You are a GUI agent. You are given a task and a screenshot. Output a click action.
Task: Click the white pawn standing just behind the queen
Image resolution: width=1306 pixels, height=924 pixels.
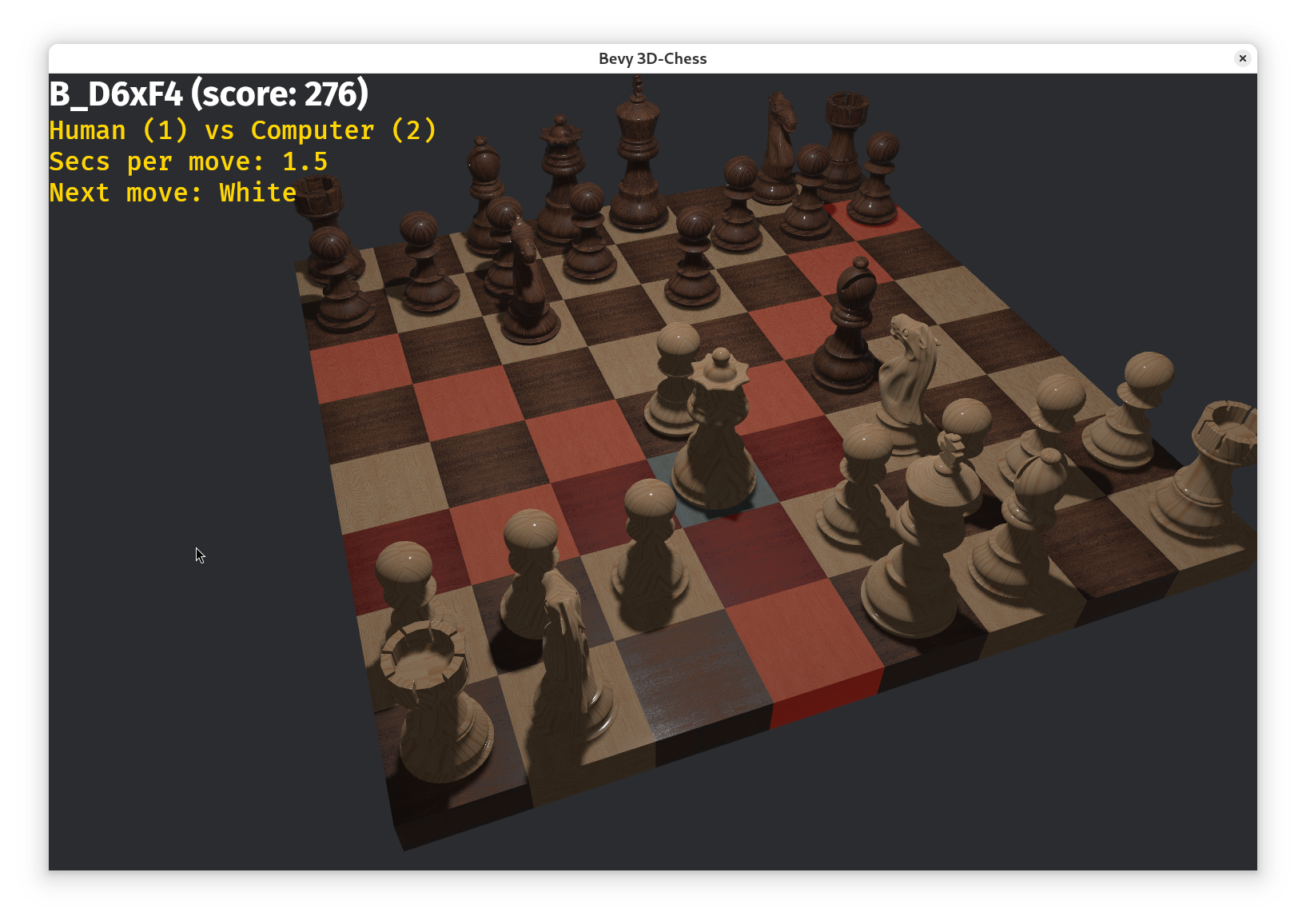[678, 379]
